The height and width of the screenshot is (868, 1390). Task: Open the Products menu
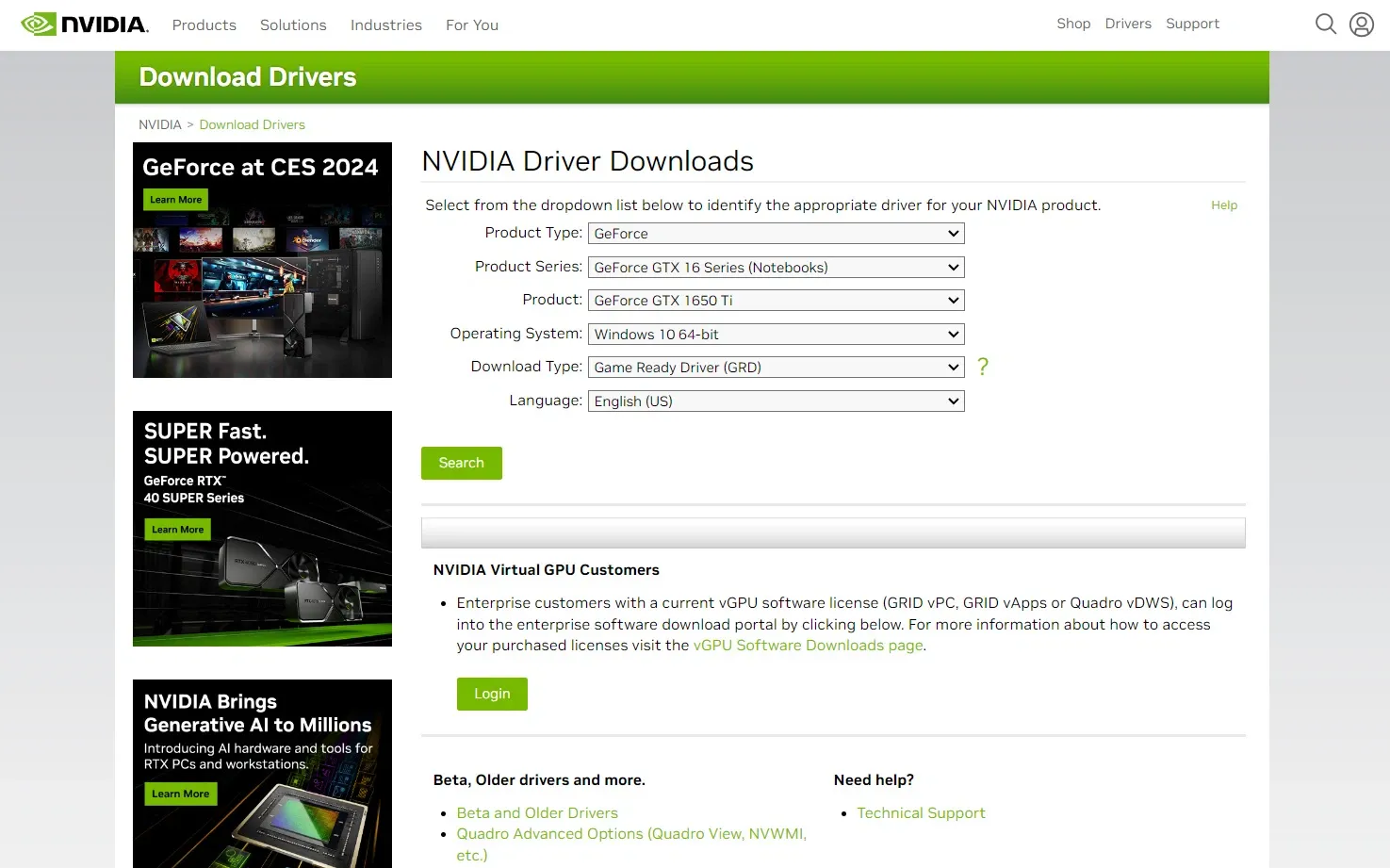(x=204, y=25)
